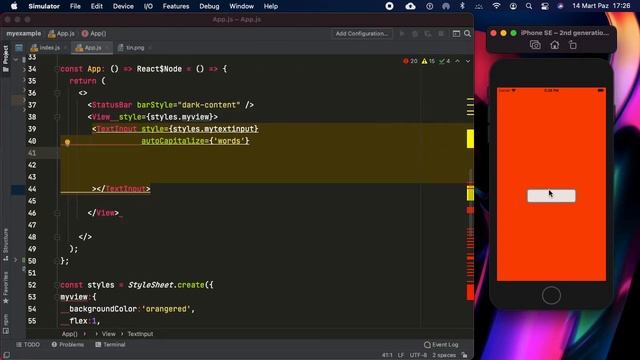Open the npm tool window stripe

pyautogui.click(x=6, y=324)
